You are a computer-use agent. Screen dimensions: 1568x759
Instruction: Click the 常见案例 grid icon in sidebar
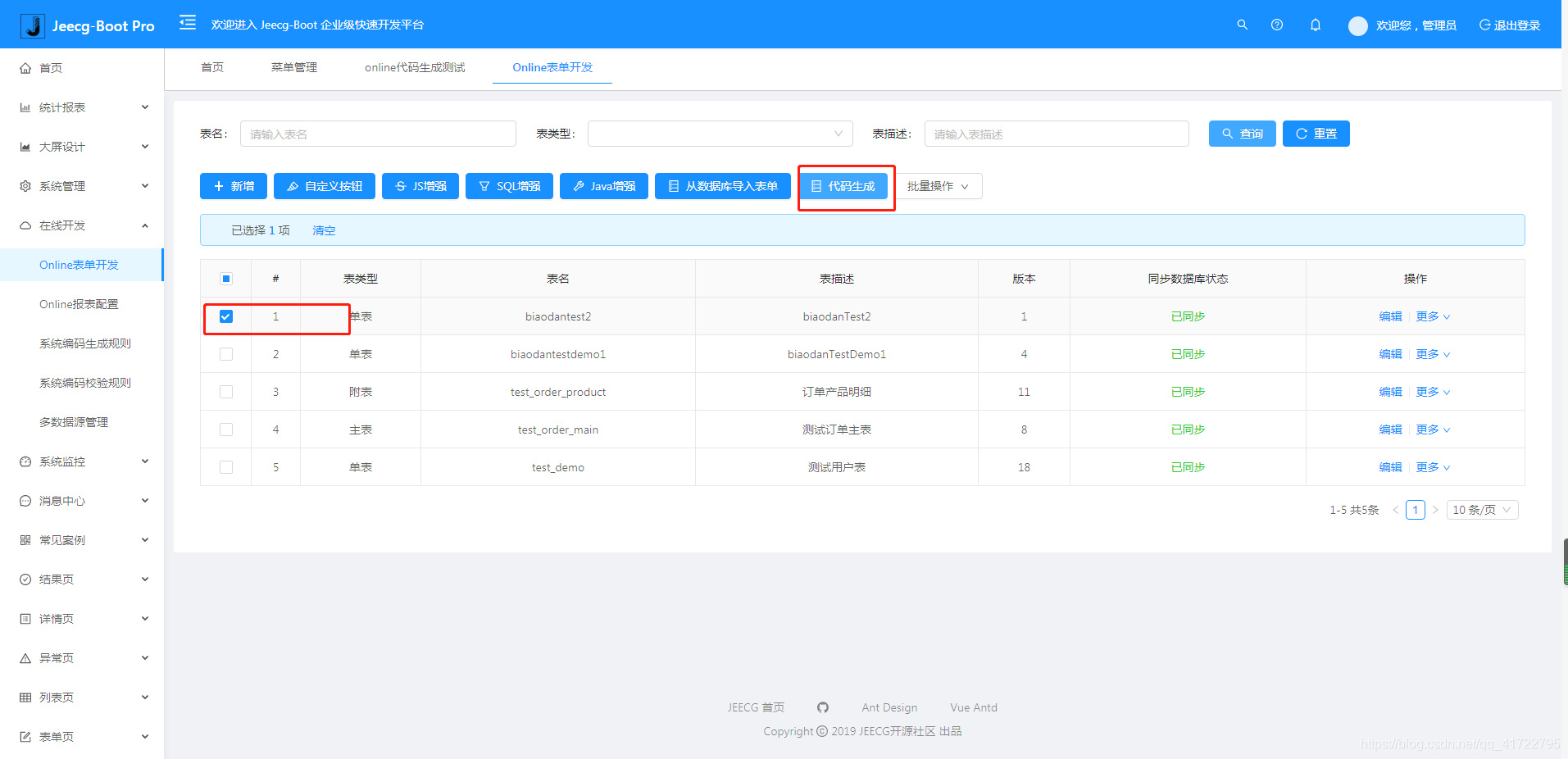(x=25, y=540)
